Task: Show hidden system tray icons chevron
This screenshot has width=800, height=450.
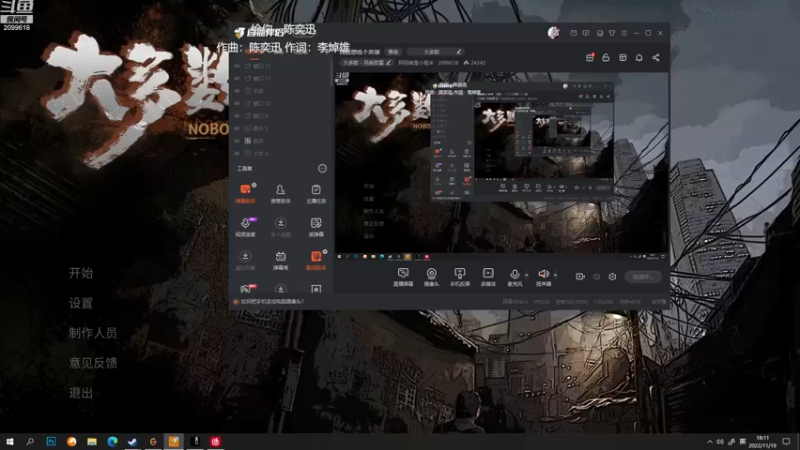Action: pyautogui.click(x=710, y=441)
